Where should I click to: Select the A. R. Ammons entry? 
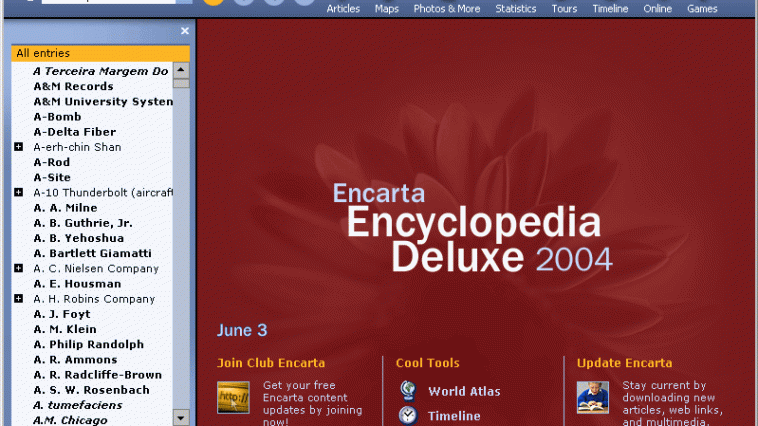coord(75,360)
